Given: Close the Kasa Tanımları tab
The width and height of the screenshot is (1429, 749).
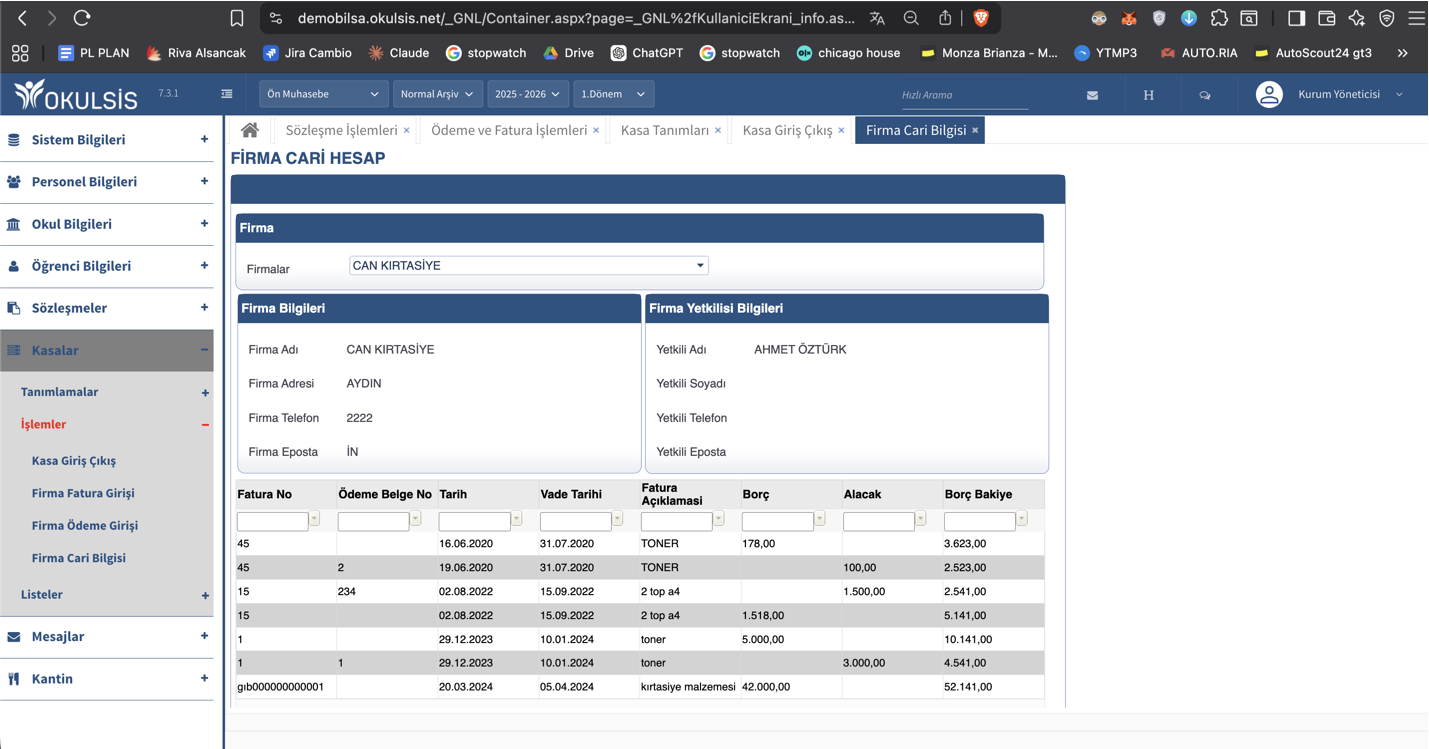Looking at the screenshot, I should pyautogui.click(x=718, y=131).
